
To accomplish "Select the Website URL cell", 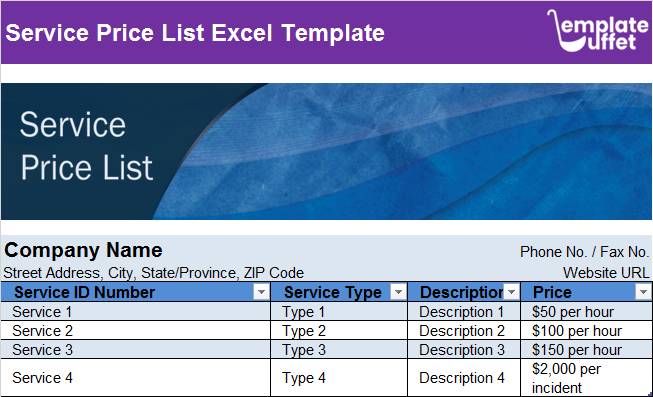I will coord(606,273).
